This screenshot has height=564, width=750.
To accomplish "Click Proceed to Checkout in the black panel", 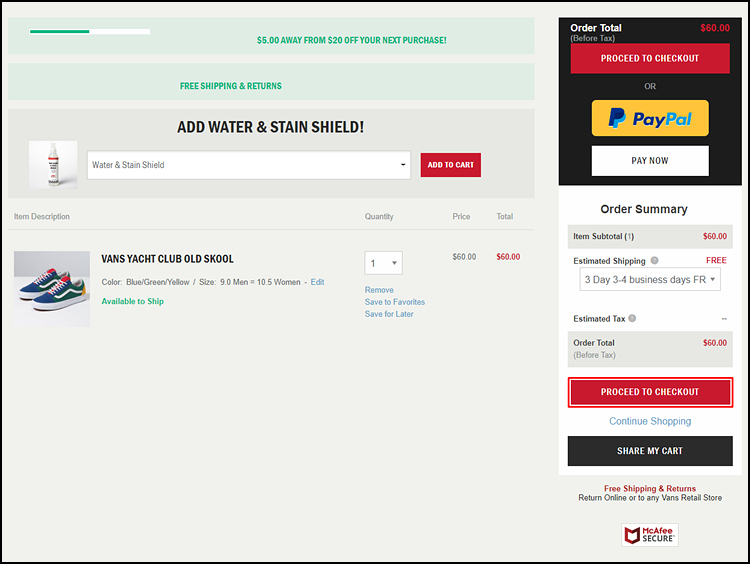I will pyautogui.click(x=650, y=58).
